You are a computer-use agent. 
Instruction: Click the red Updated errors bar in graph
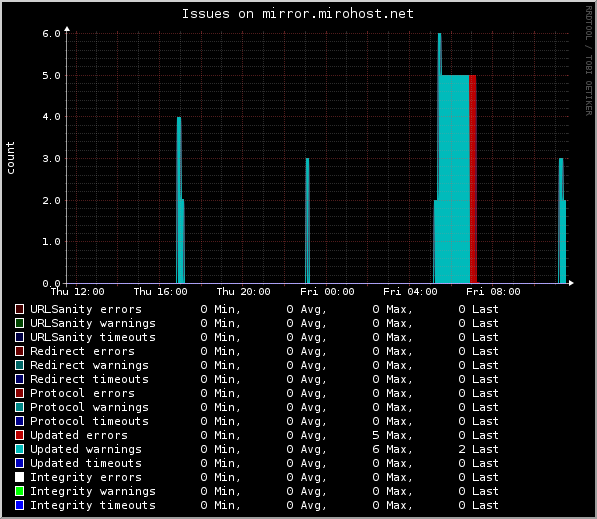(472, 179)
